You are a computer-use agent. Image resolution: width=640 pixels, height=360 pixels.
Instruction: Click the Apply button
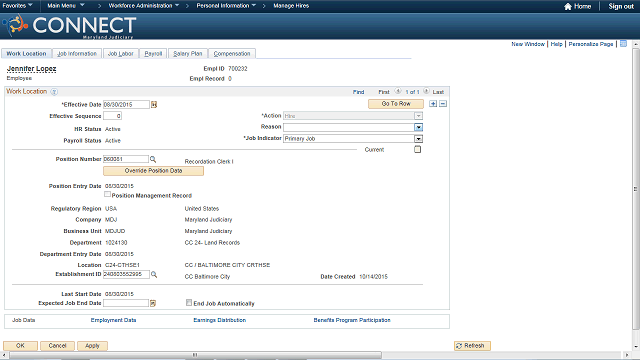coord(92,346)
